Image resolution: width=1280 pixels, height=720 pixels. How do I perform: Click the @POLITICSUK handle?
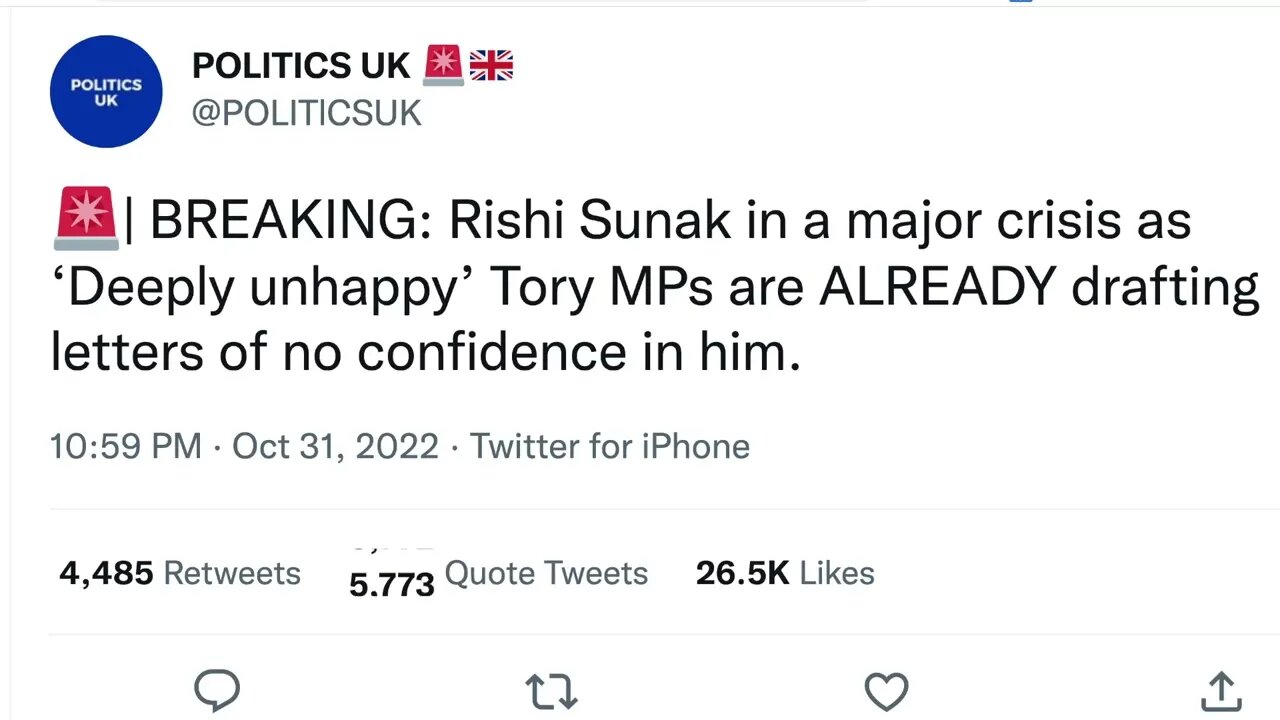306,114
